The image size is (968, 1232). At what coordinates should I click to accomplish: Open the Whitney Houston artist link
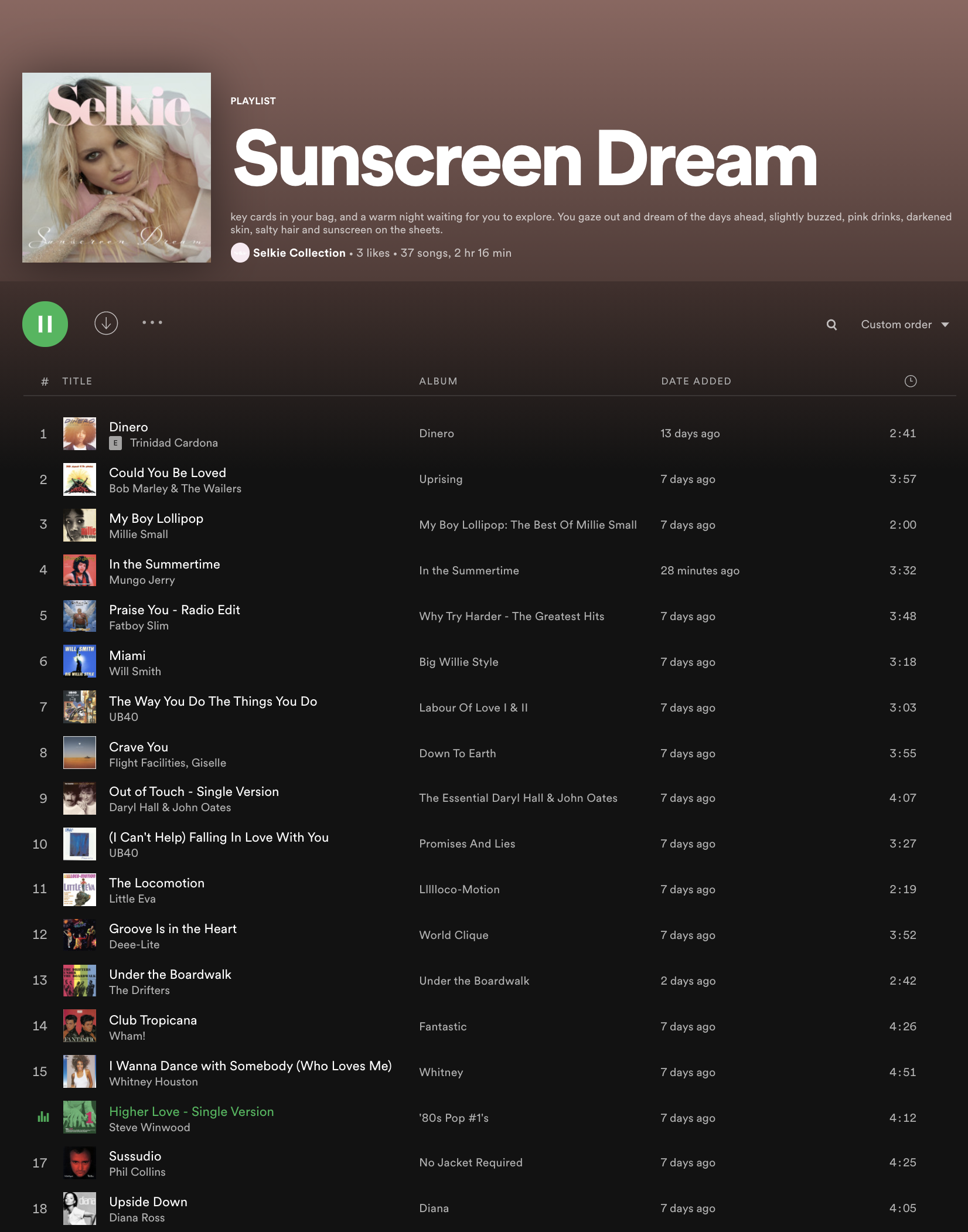coord(154,1082)
